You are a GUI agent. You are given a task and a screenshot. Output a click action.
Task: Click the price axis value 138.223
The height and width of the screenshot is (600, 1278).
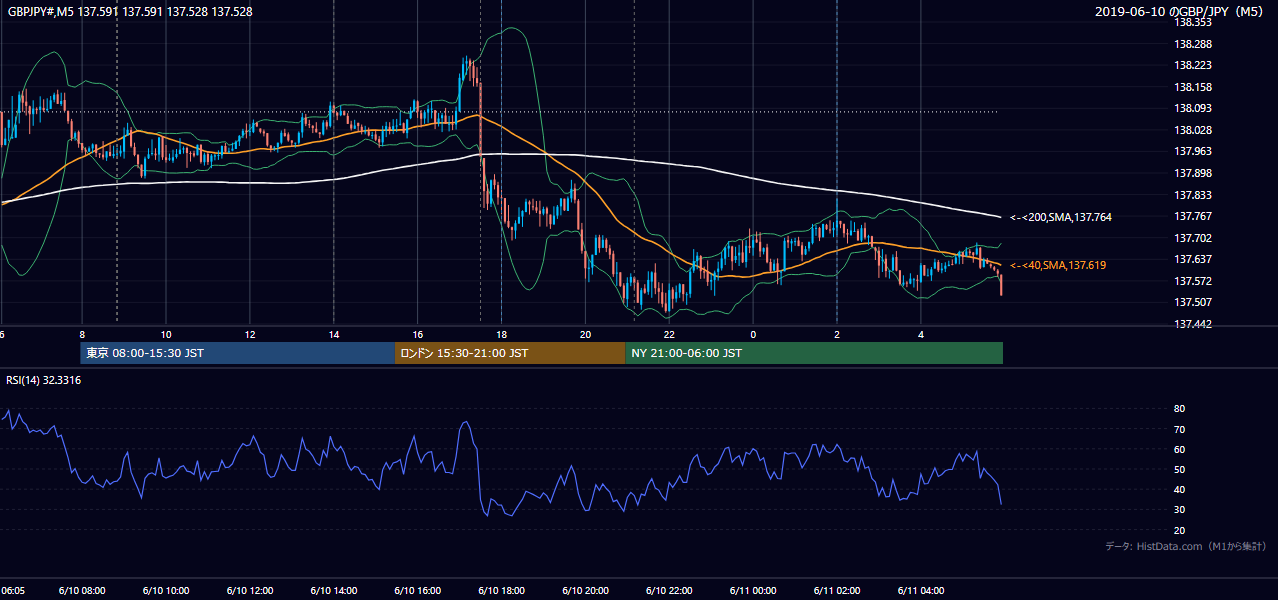[x=1193, y=65]
